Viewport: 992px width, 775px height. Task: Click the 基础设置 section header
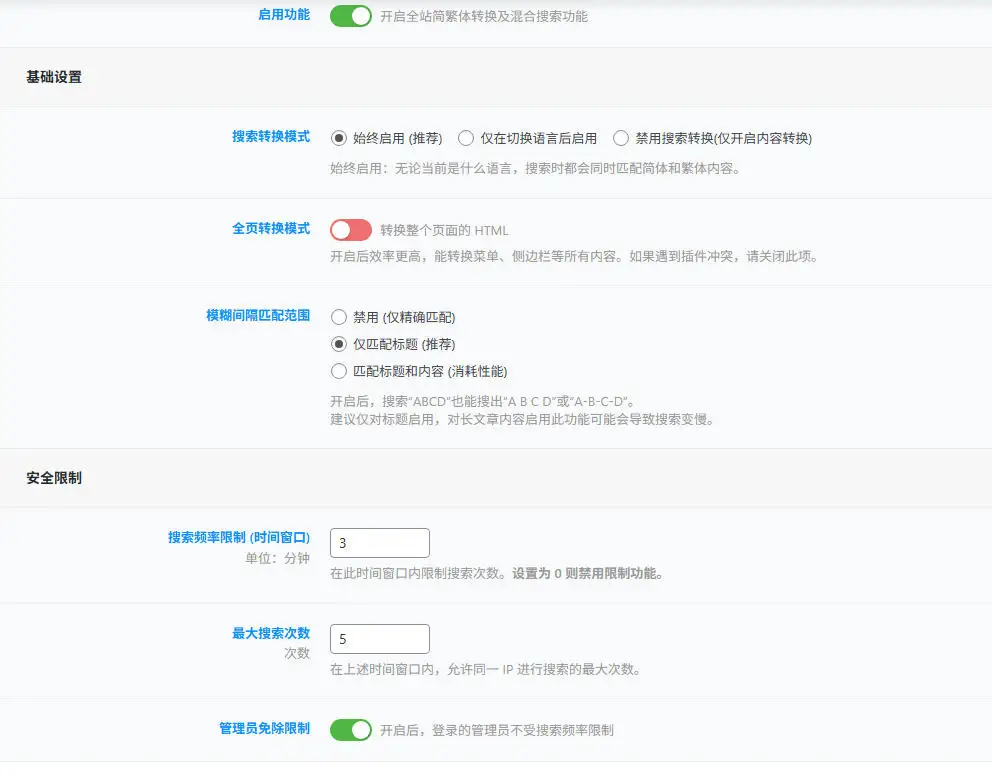(x=53, y=76)
